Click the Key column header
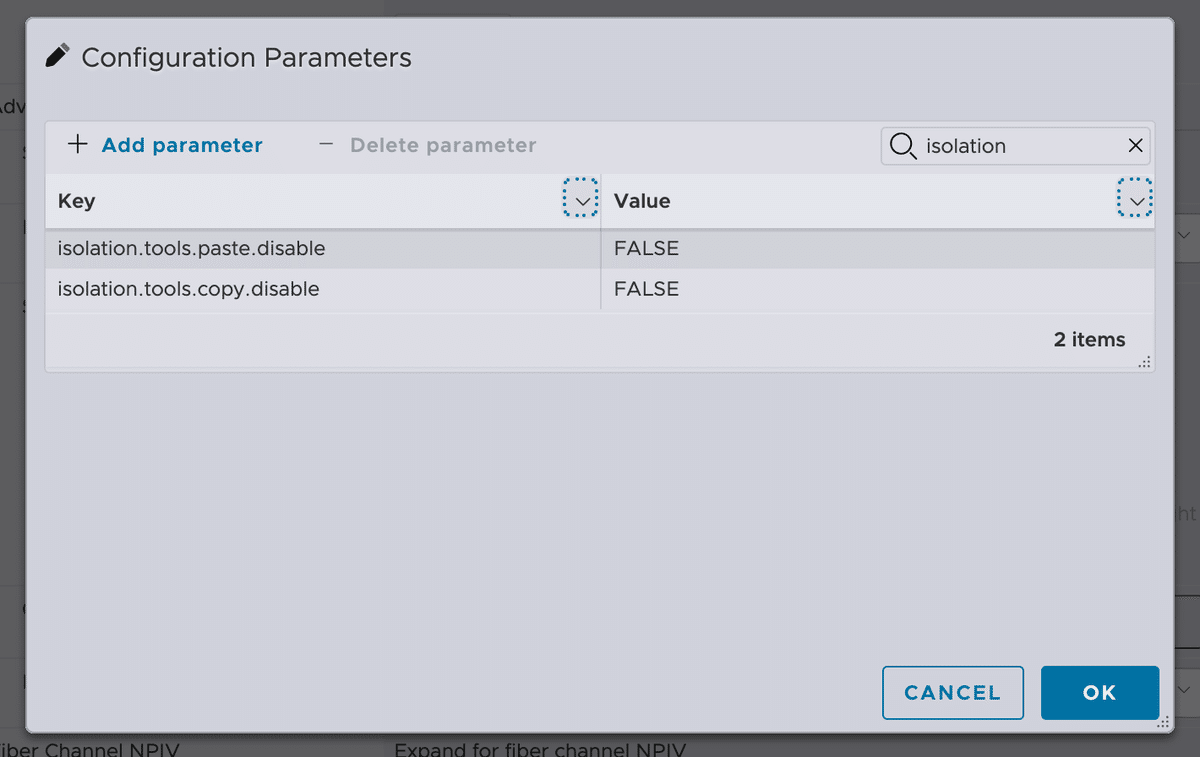1200x757 pixels. (x=76, y=200)
